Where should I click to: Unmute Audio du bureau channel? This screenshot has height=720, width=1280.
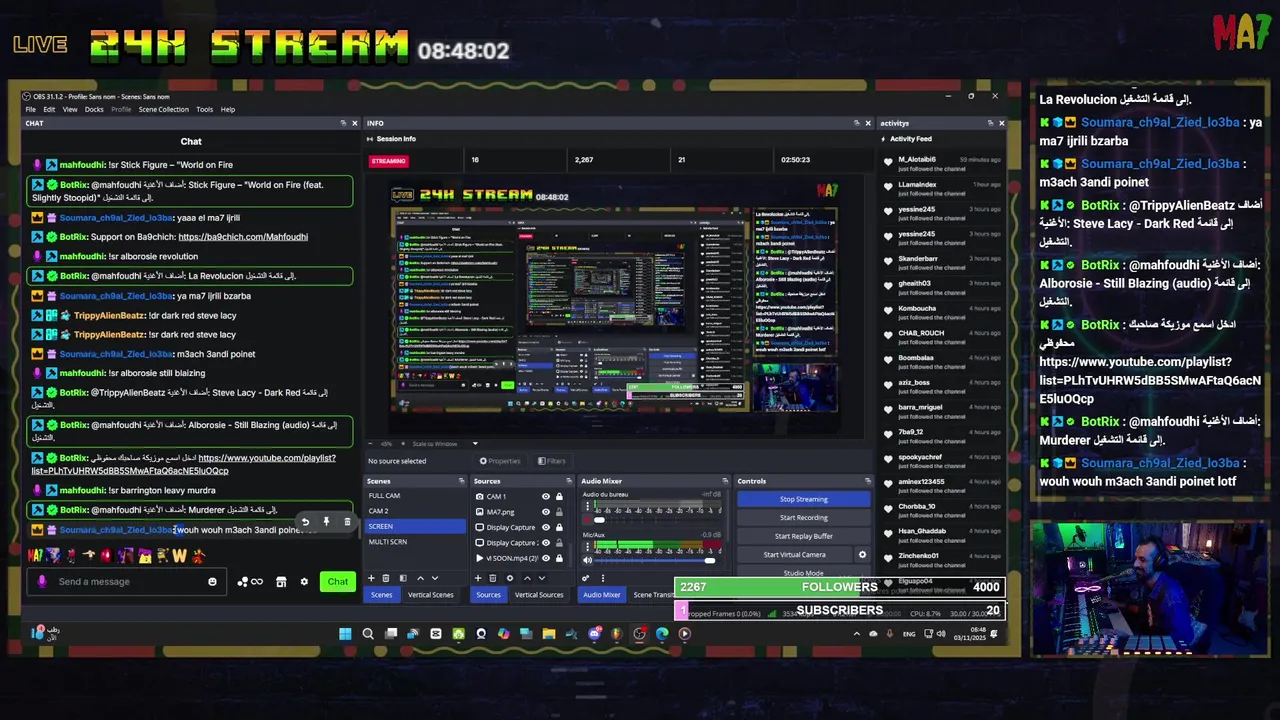tap(587, 520)
